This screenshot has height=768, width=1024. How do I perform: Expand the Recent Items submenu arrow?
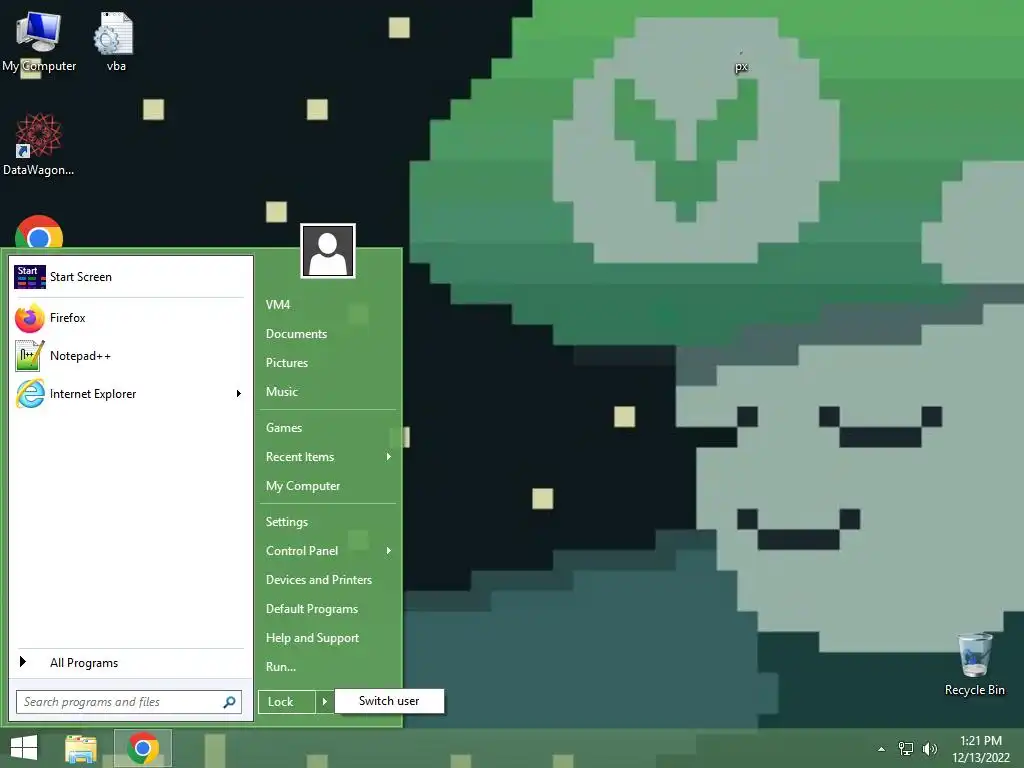[389, 457]
